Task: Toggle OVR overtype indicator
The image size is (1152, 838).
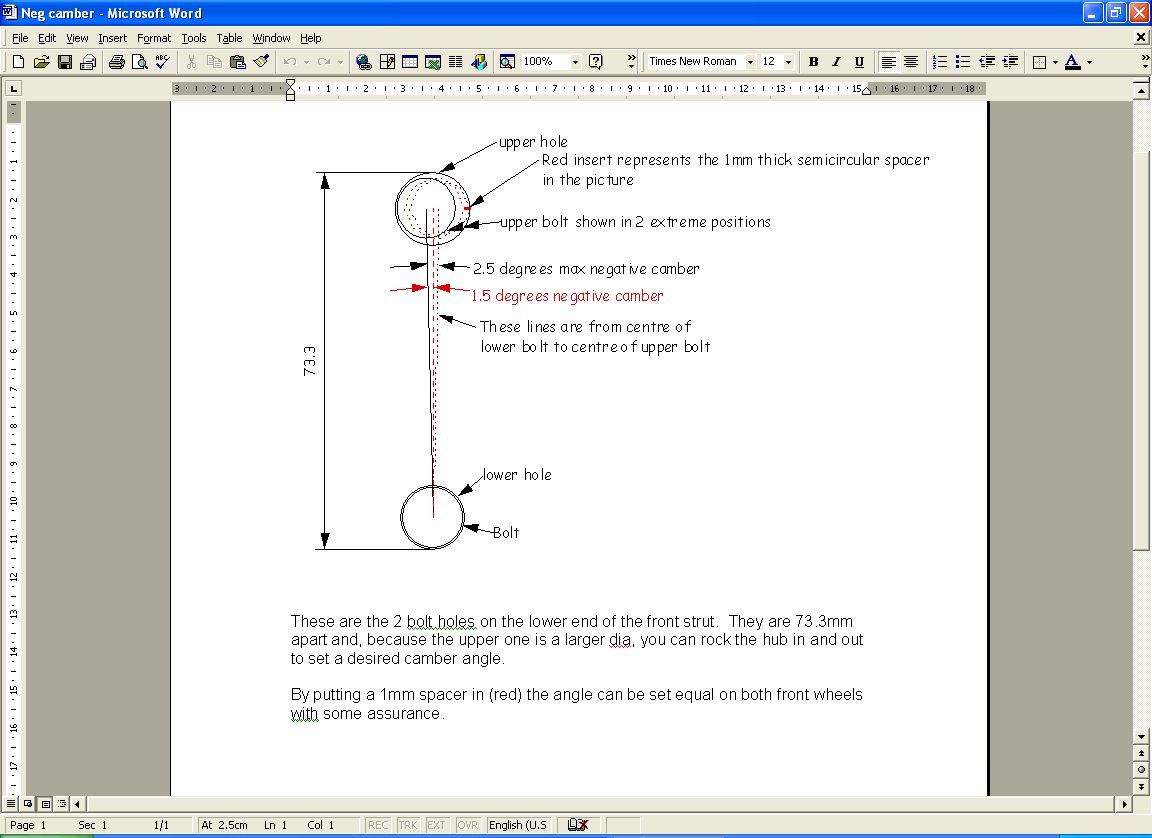Action: pyautogui.click(x=467, y=825)
